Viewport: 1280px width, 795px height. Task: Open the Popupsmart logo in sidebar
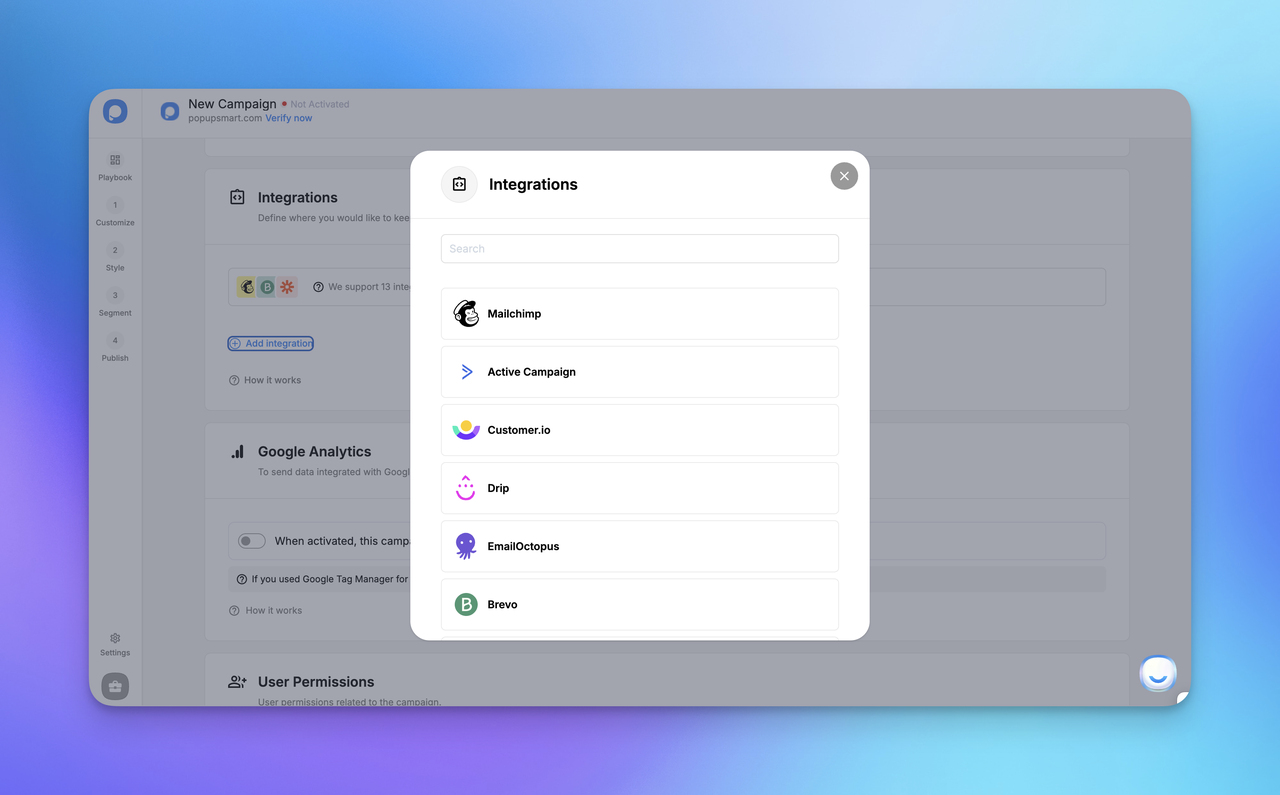(x=115, y=111)
